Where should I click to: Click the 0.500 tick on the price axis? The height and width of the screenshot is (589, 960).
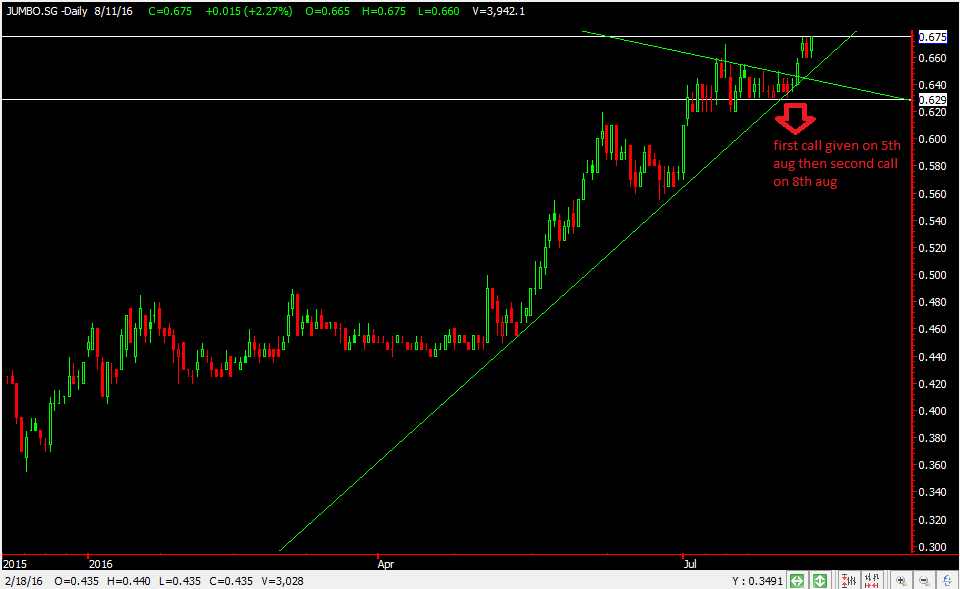click(x=932, y=275)
